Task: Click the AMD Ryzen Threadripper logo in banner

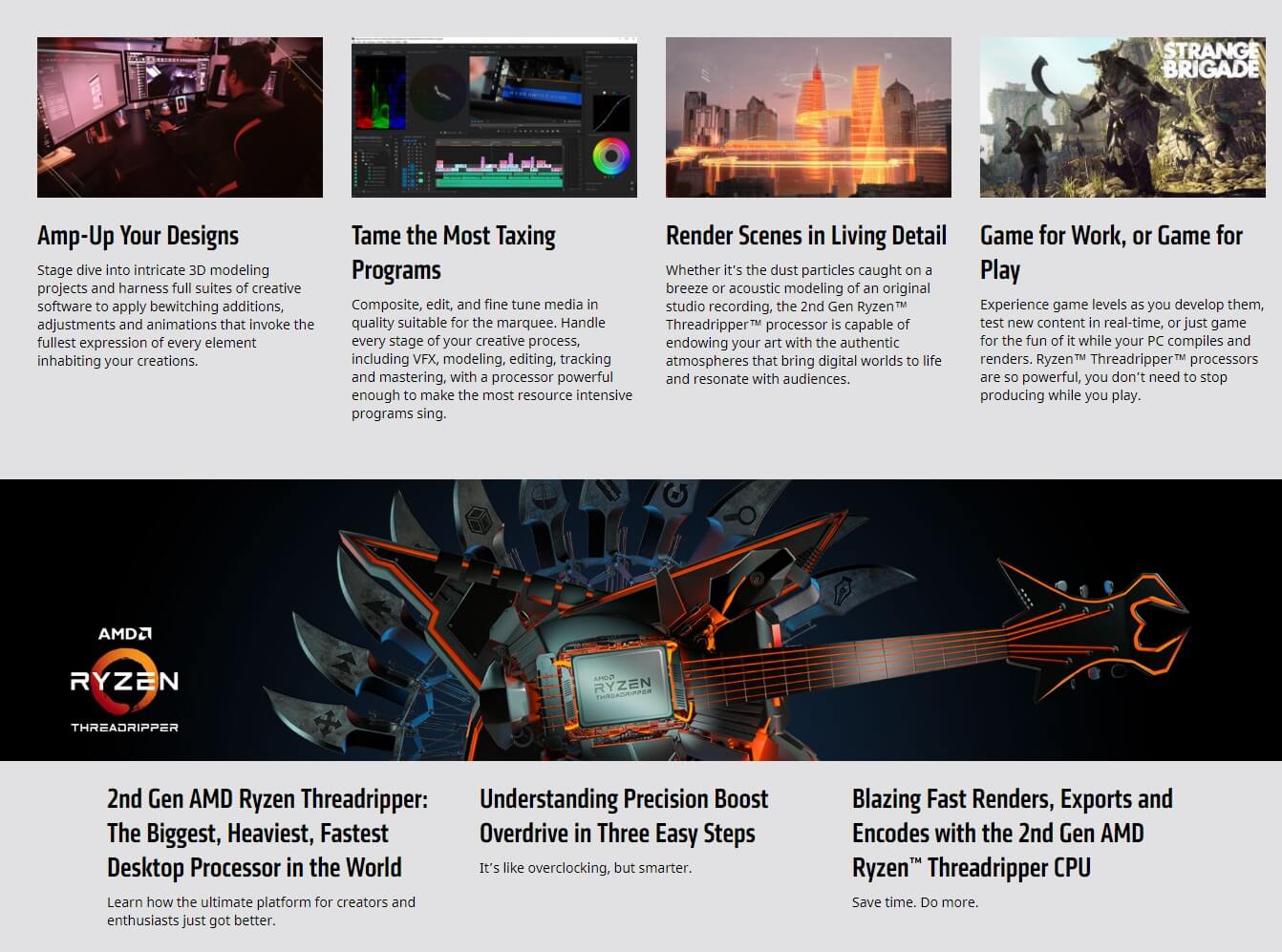Action: pos(124,680)
